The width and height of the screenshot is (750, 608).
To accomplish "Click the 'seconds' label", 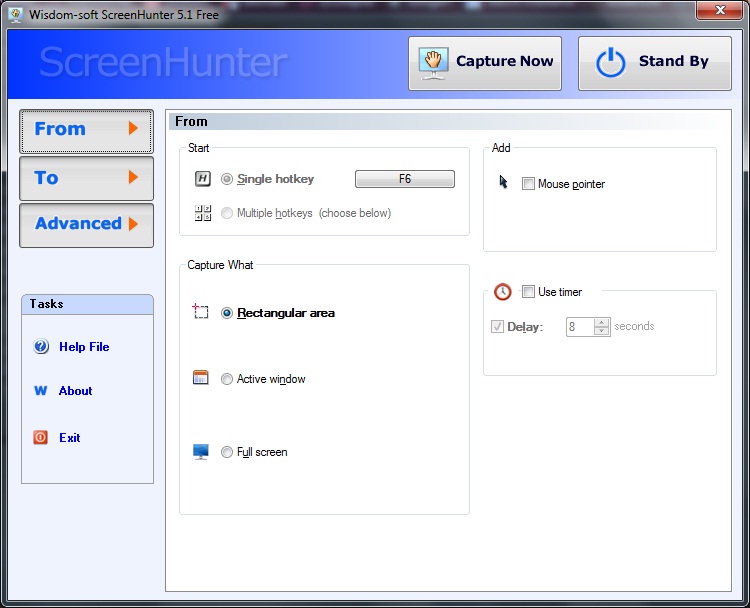I will point(634,326).
